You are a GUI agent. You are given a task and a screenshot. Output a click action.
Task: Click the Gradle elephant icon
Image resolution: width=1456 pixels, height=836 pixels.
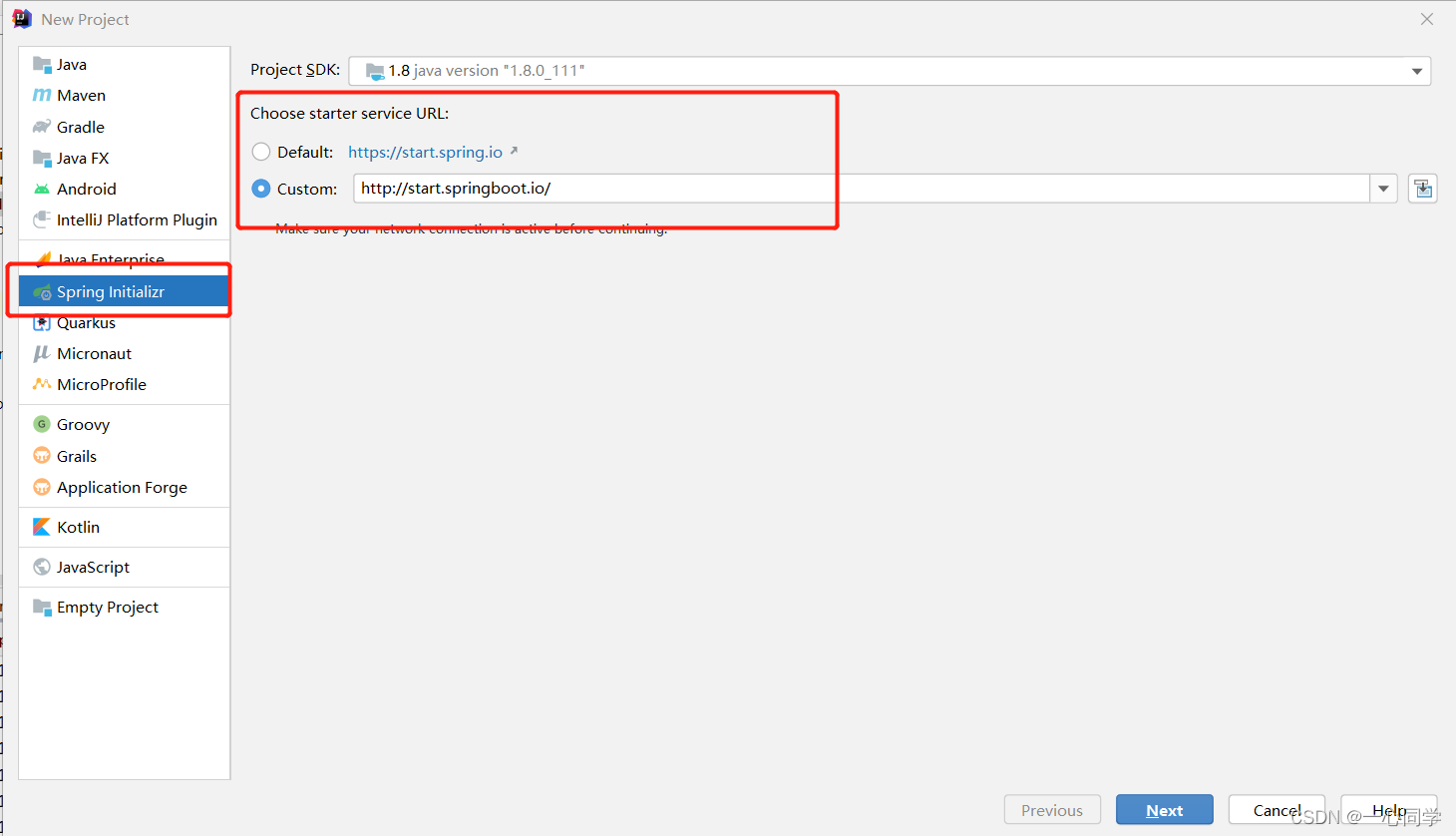[x=42, y=127]
